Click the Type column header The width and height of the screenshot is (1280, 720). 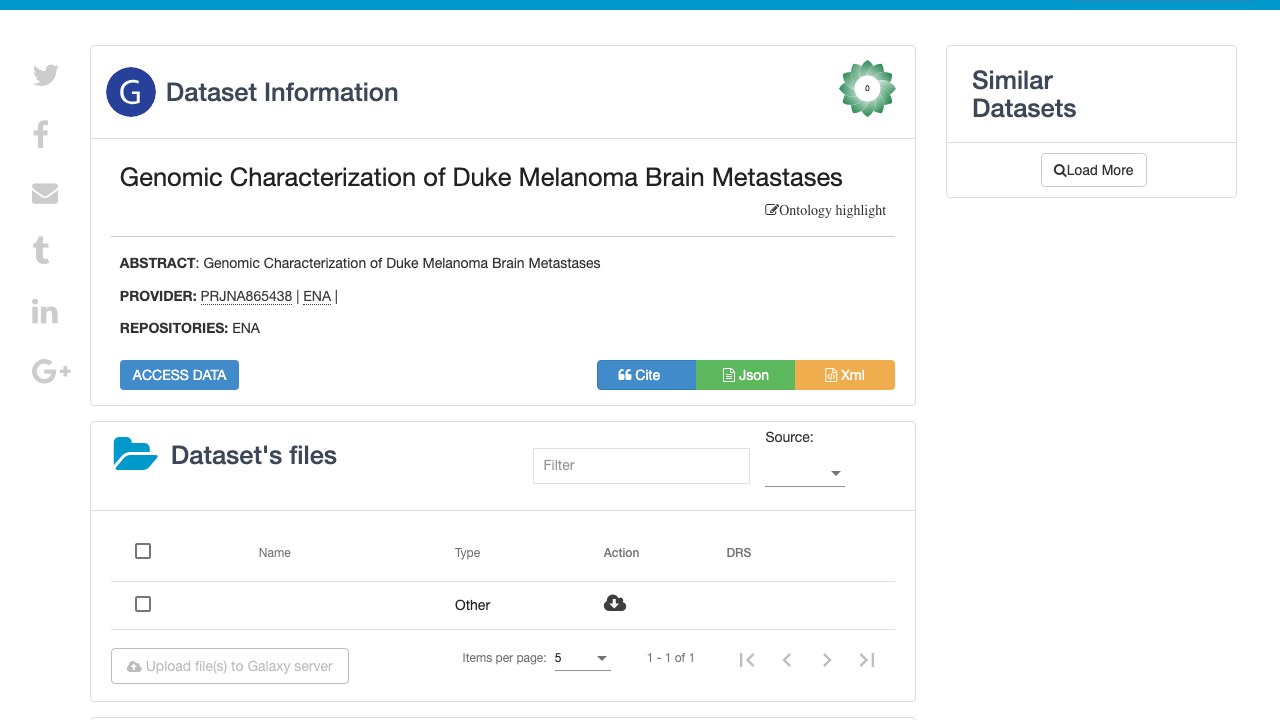[467, 552]
